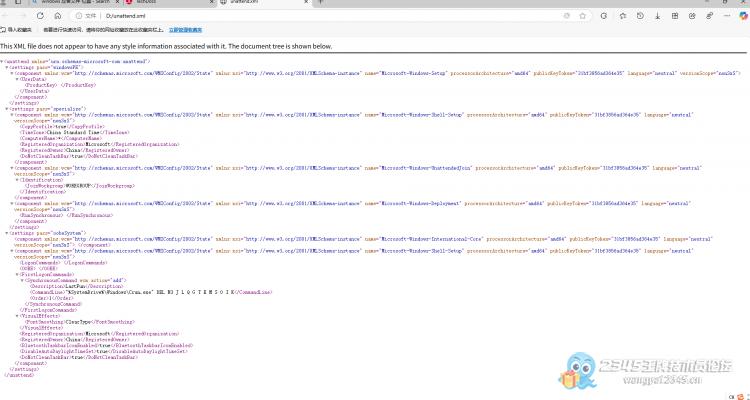The image size is (750, 400).
Task: Collapse the Identification node
Action: click(17, 180)
